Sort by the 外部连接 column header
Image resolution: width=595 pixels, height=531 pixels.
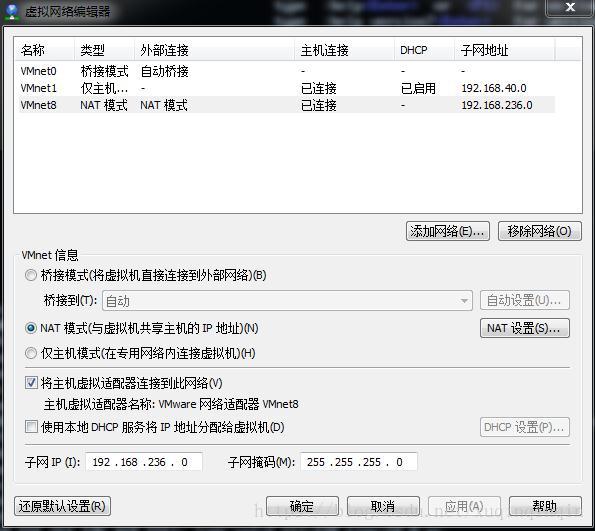(x=214, y=50)
